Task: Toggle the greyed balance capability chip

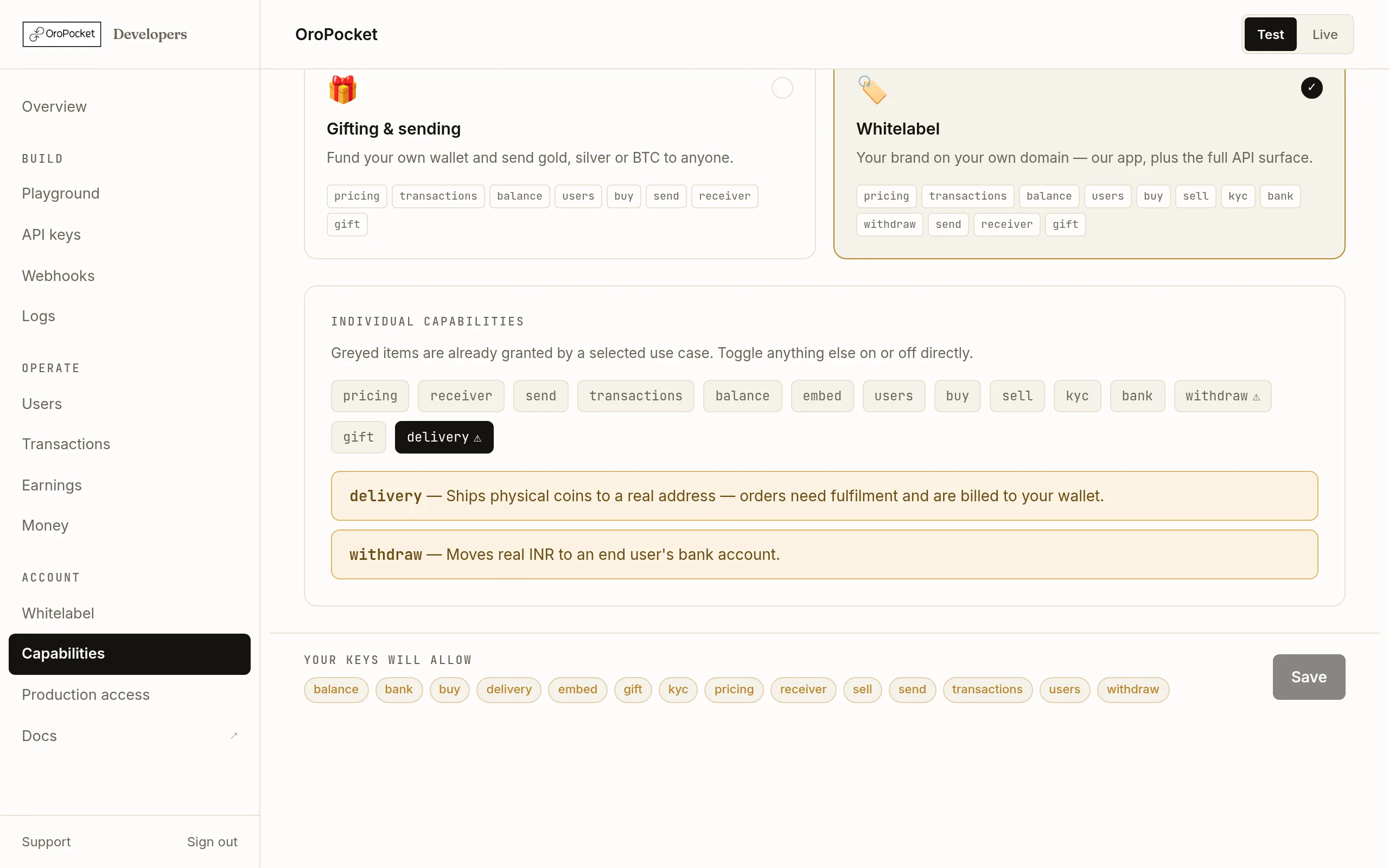Action: tap(742, 396)
